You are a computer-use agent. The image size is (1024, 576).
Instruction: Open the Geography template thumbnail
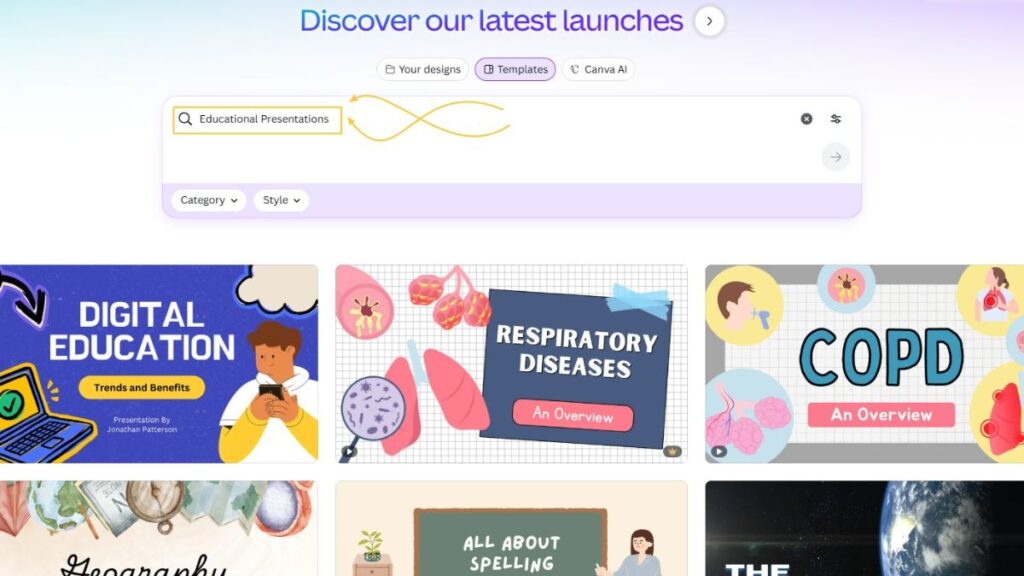click(x=159, y=529)
